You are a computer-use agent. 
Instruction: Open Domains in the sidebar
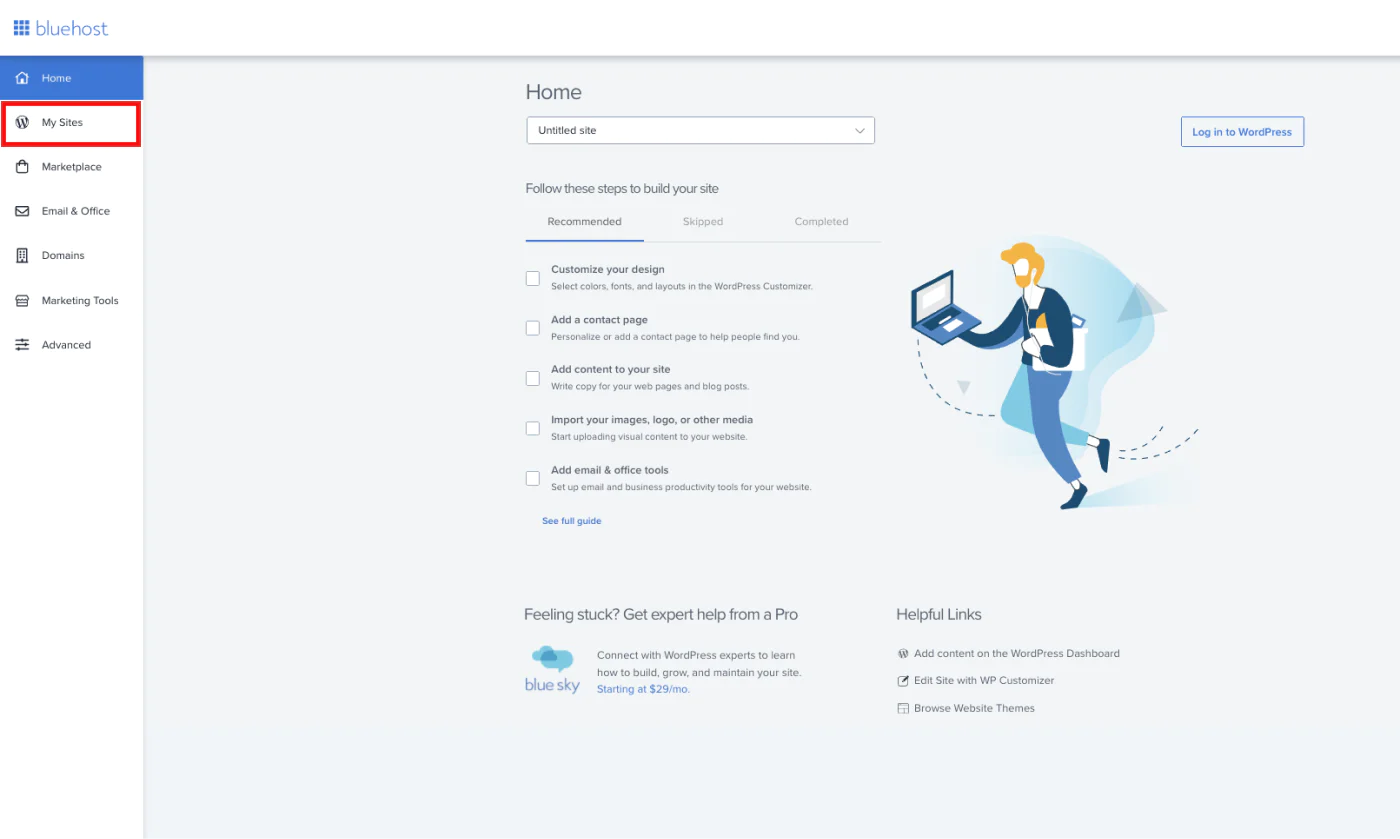pyautogui.click(x=71, y=255)
